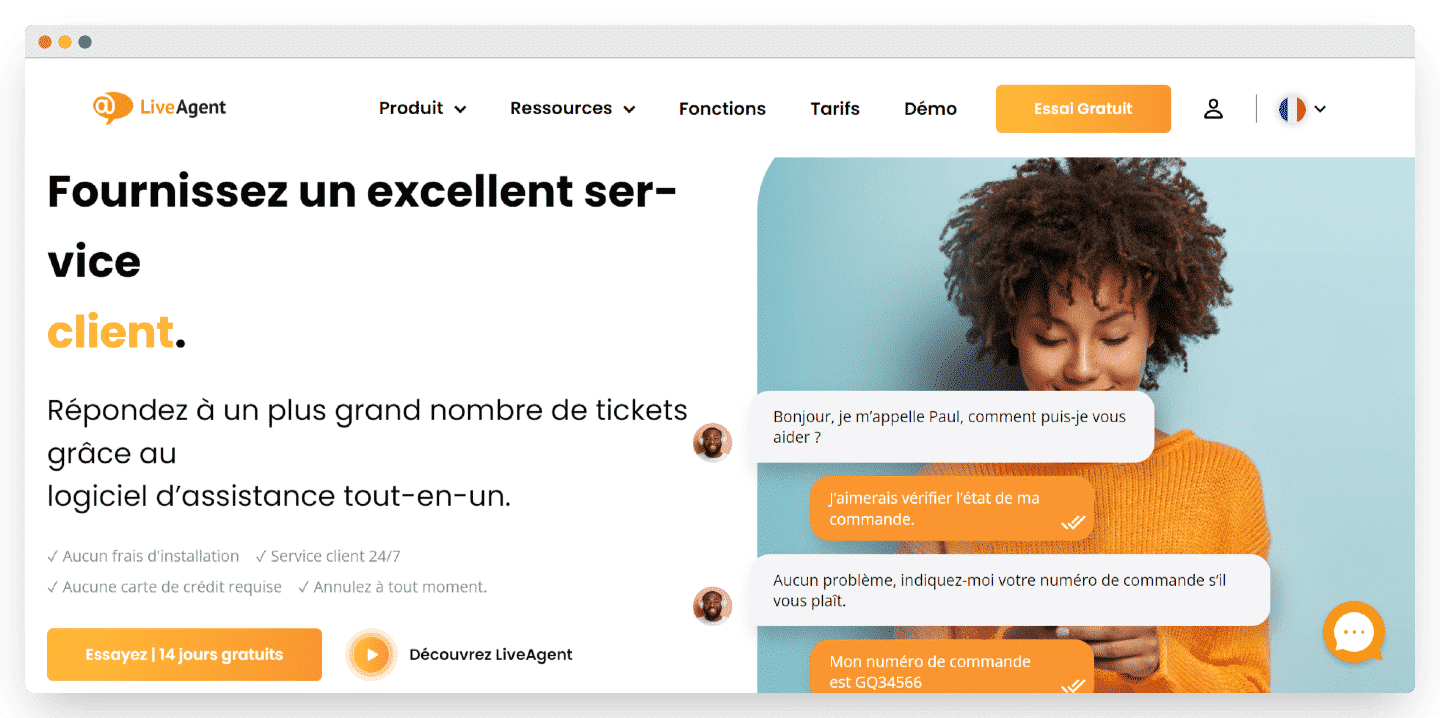
Task: Play the Découvrez LiveAgent video
Action: (372, 655)
